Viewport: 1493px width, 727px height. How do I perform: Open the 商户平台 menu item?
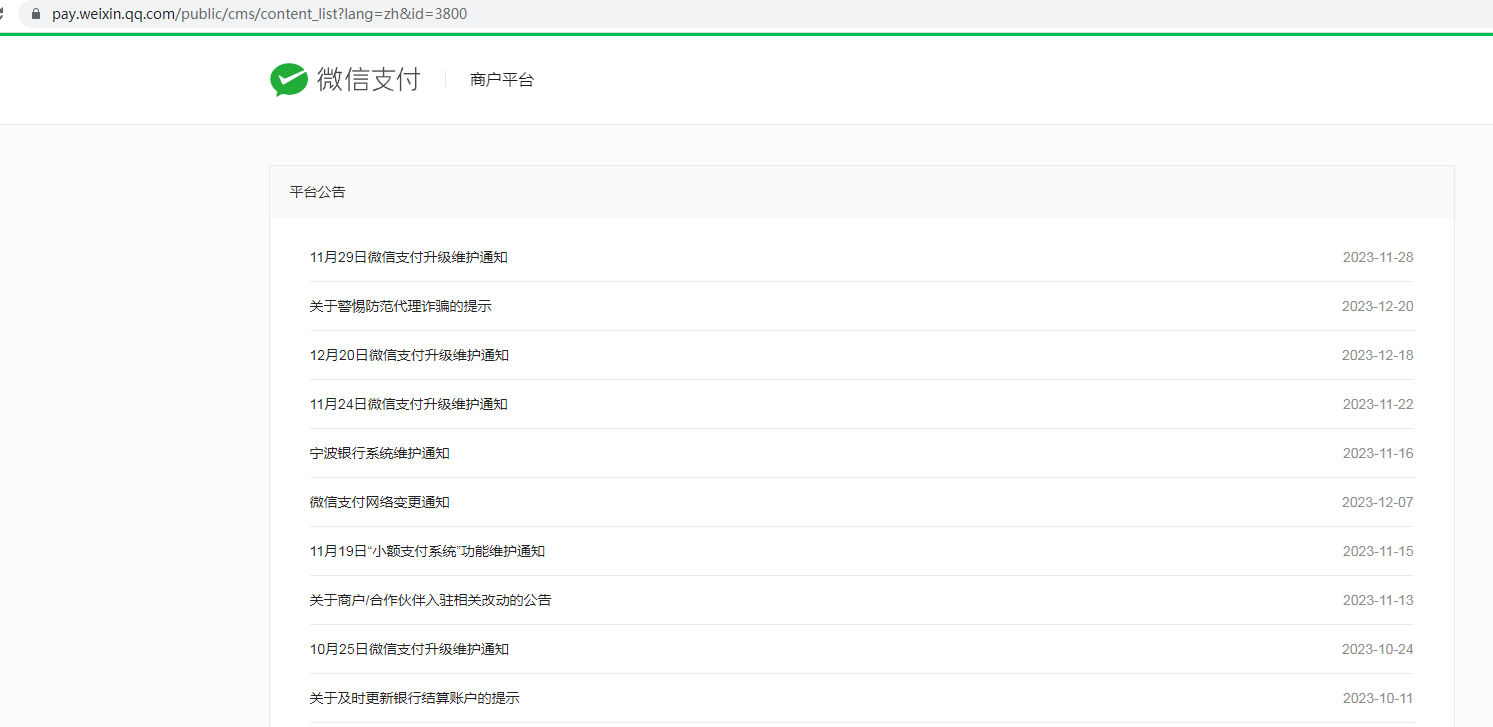501,79
